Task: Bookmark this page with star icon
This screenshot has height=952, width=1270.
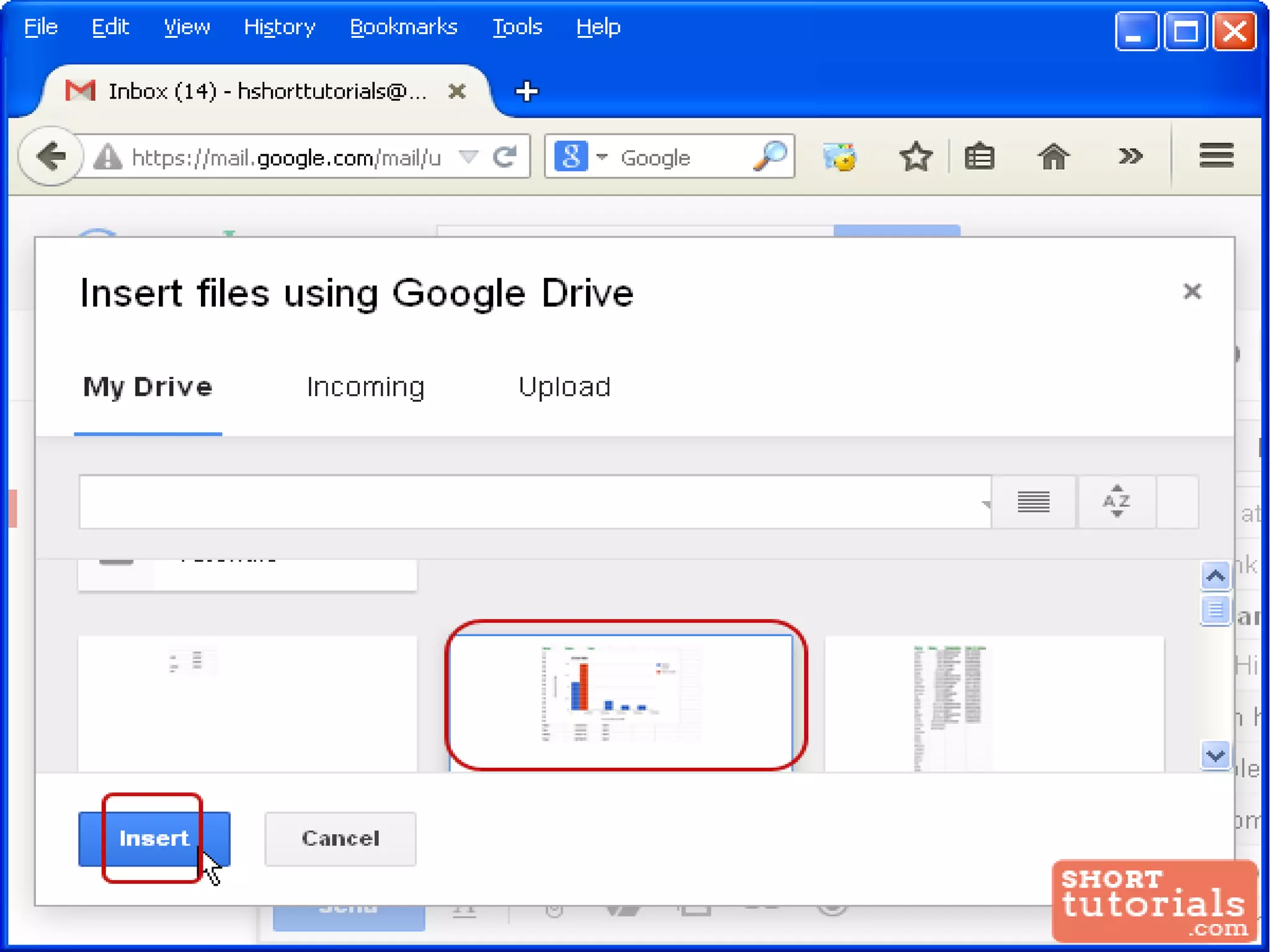Action: pyautogui.click(x=915, y=157)
